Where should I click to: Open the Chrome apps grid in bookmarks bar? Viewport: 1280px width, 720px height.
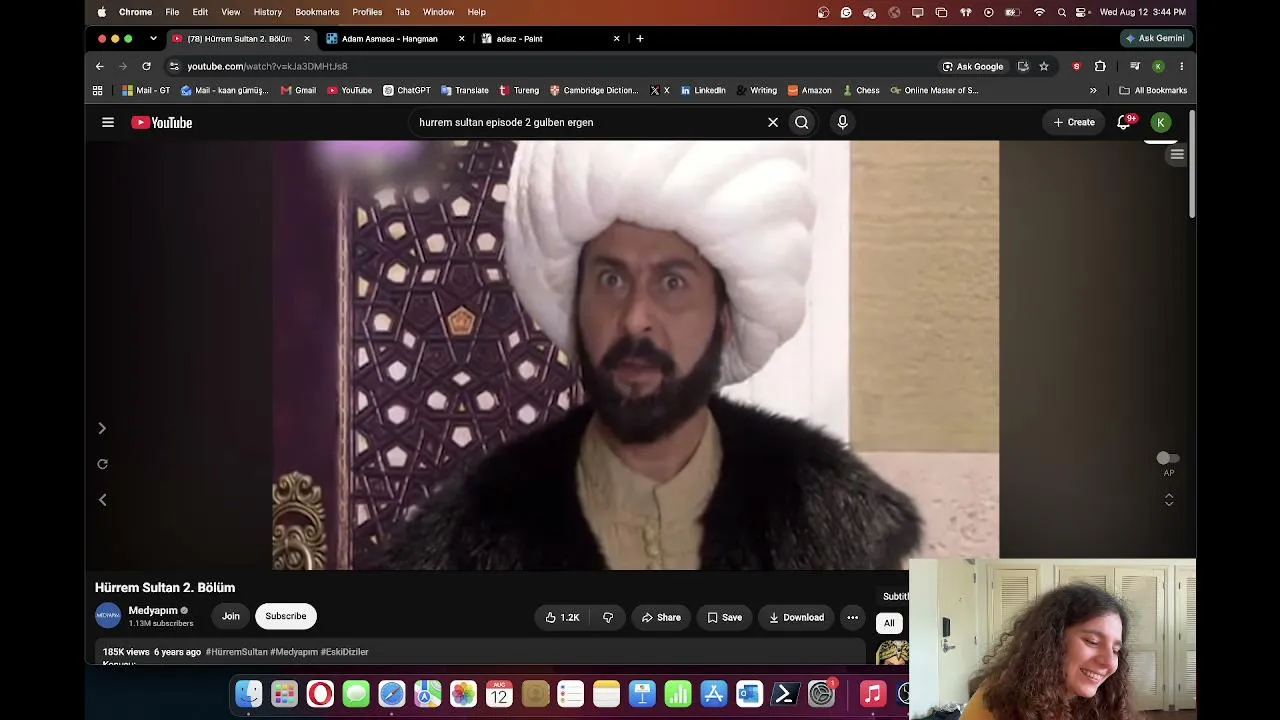(97, 90)
